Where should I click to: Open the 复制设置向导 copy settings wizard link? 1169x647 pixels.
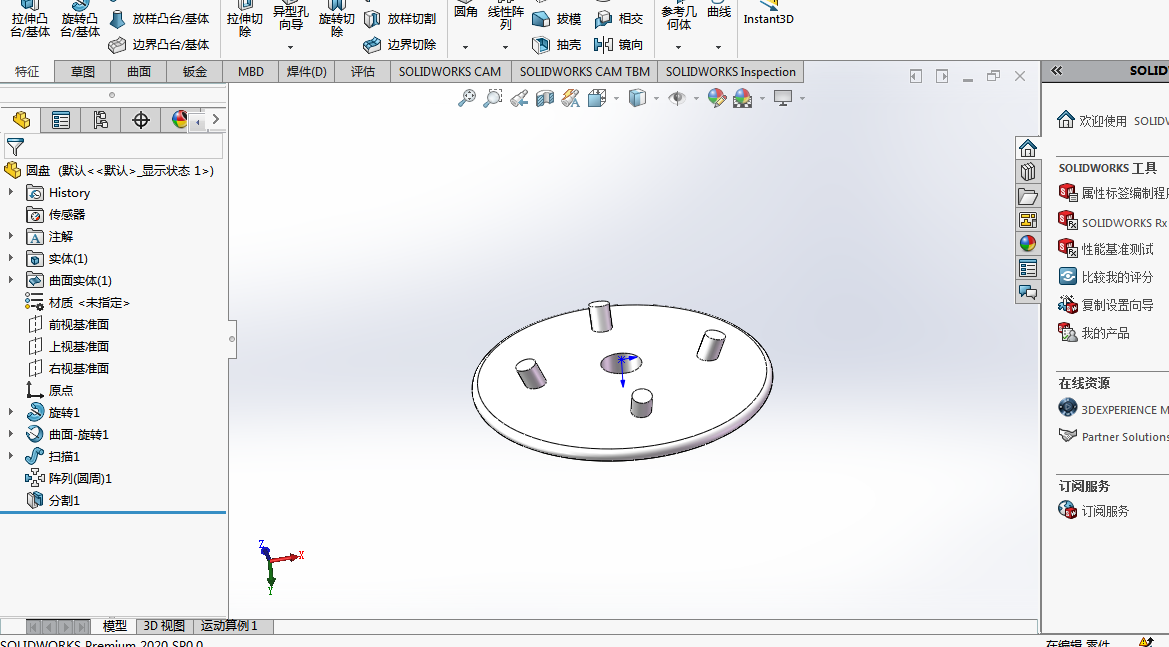click(x=1106, y=305)
